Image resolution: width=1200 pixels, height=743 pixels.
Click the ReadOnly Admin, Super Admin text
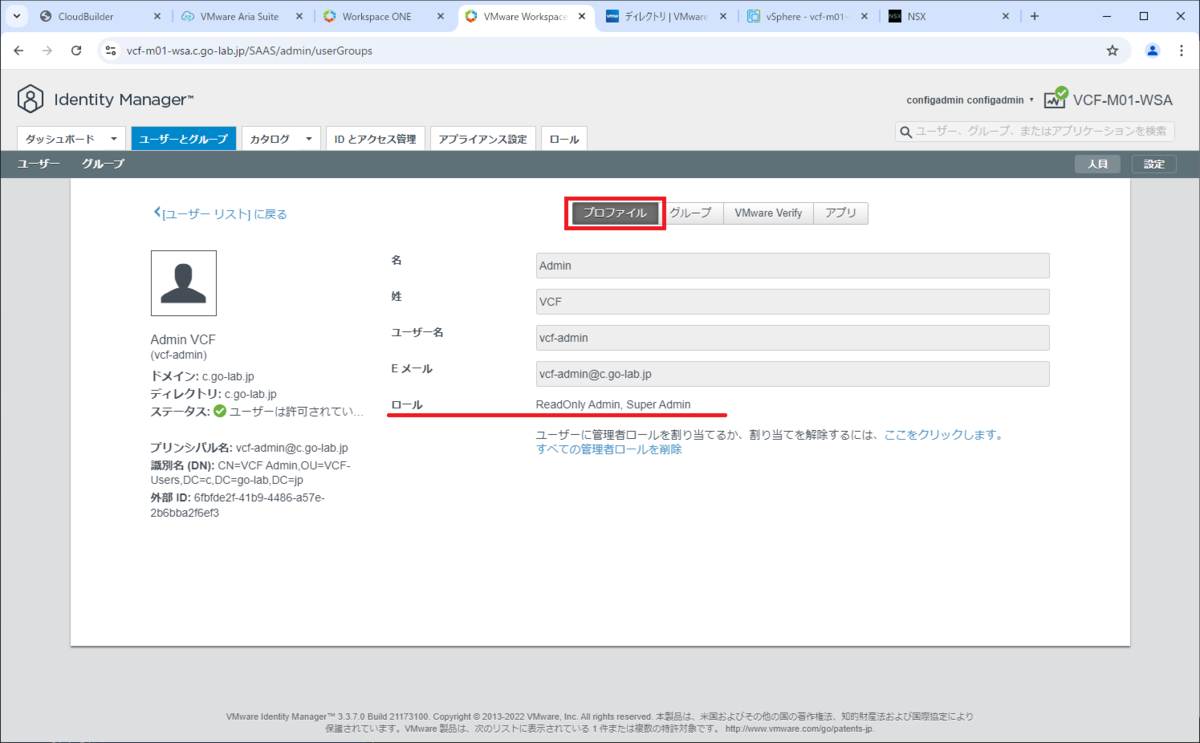(x=613, y=404)
